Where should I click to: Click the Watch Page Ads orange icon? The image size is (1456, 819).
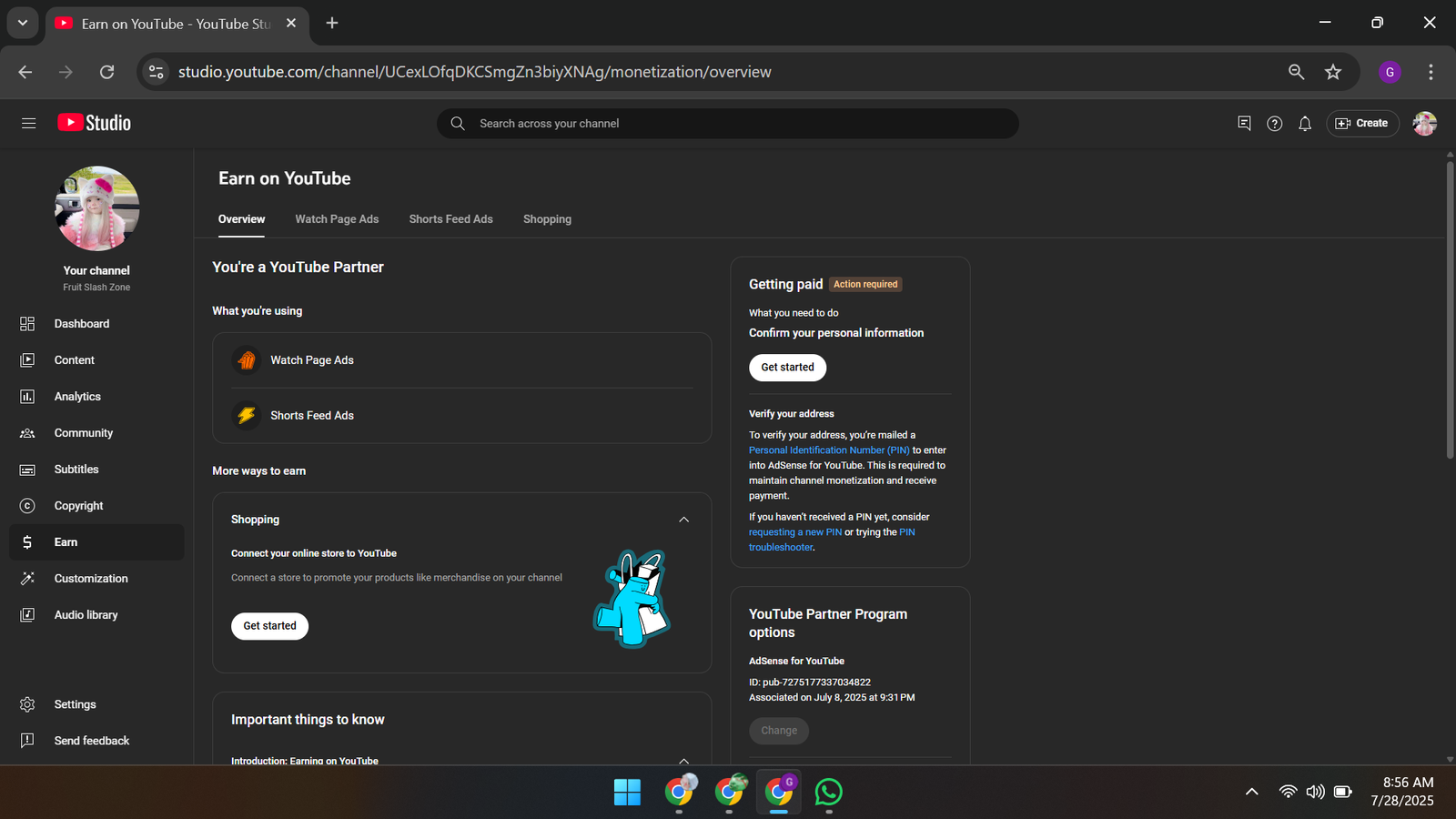[x=246, y=360]
